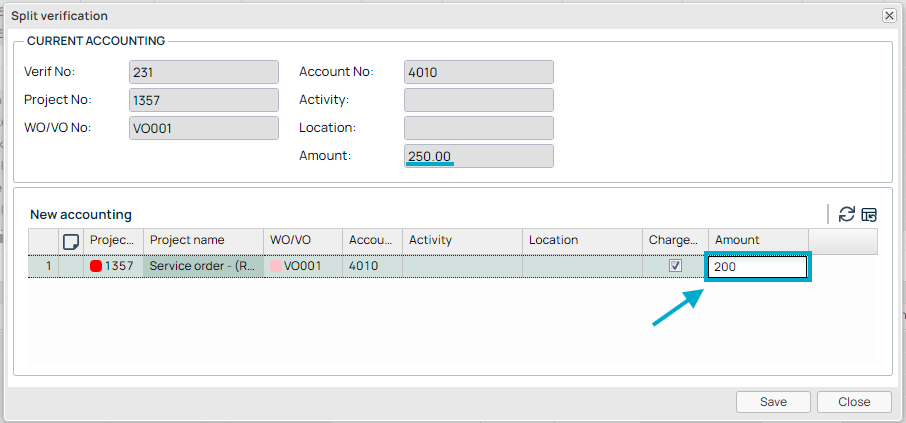906x423 pixels.
Task: Click the note icon column header
Action: (70, 241)
